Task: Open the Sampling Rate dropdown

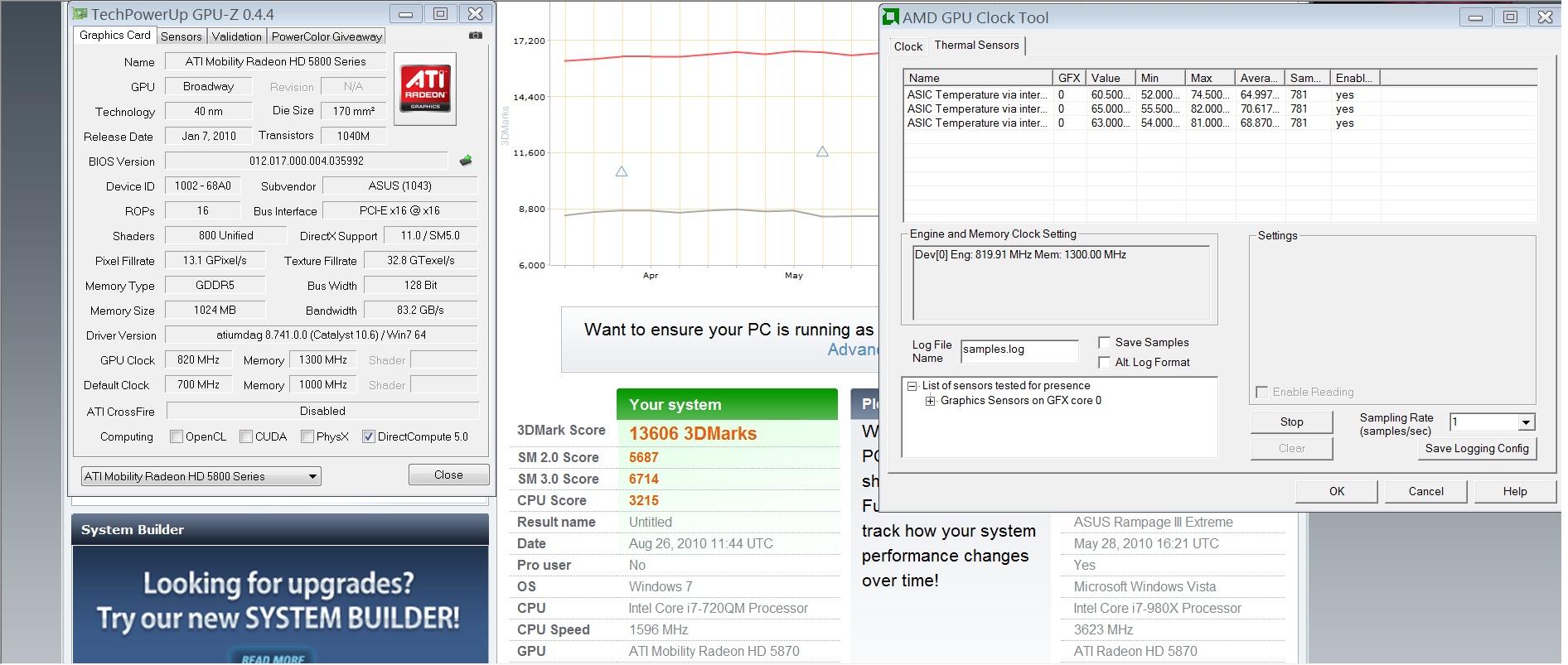Action: tap(1526, 422)
